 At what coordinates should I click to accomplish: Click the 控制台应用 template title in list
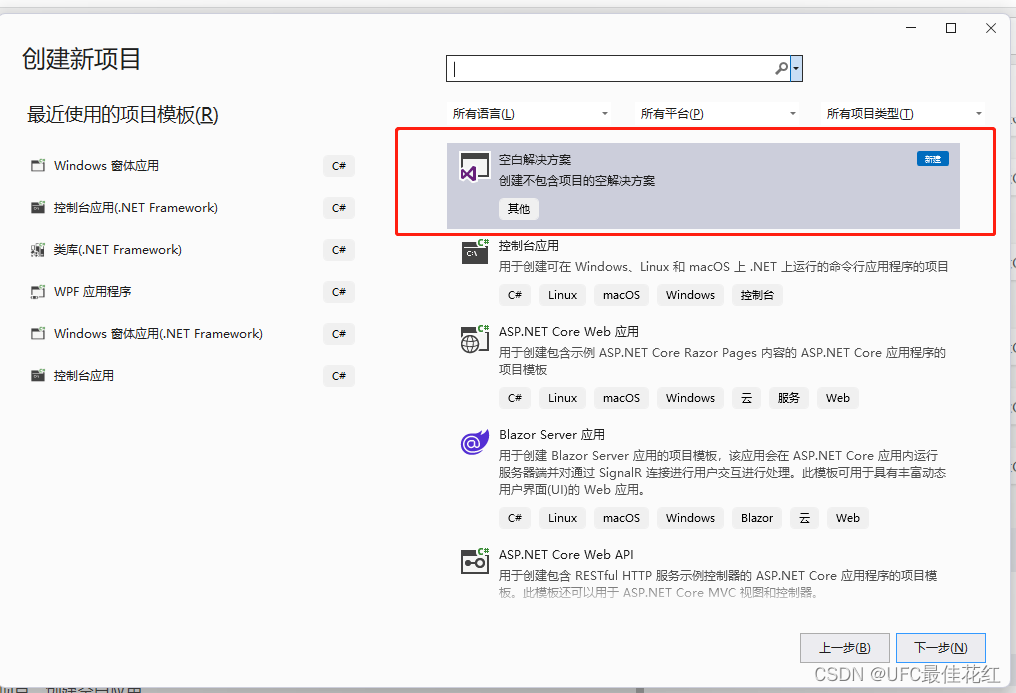click(x=529, y=245)
